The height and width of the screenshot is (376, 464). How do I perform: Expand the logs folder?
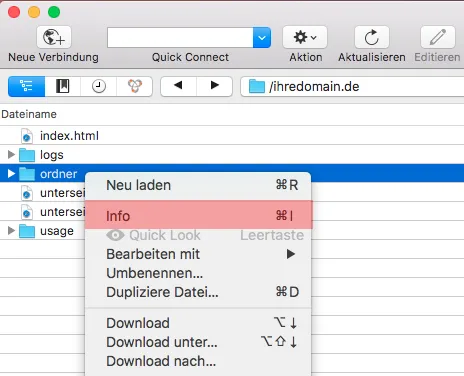11,154
